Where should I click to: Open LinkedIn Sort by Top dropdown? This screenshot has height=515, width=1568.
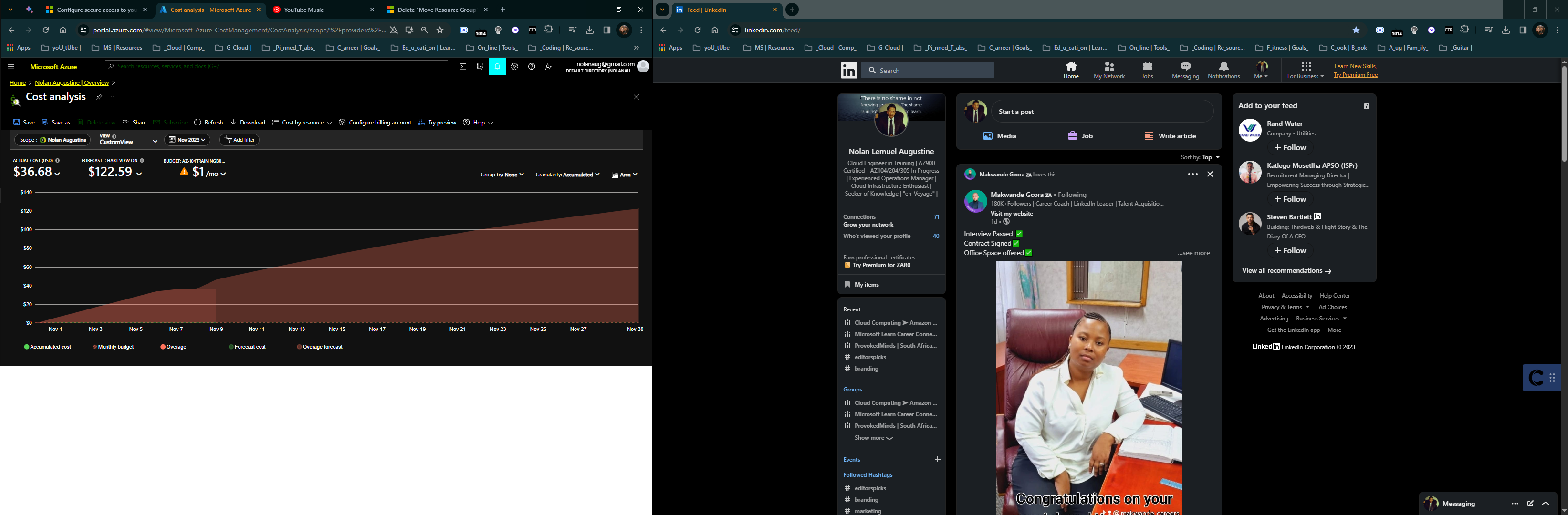(x=1200, y=157)
